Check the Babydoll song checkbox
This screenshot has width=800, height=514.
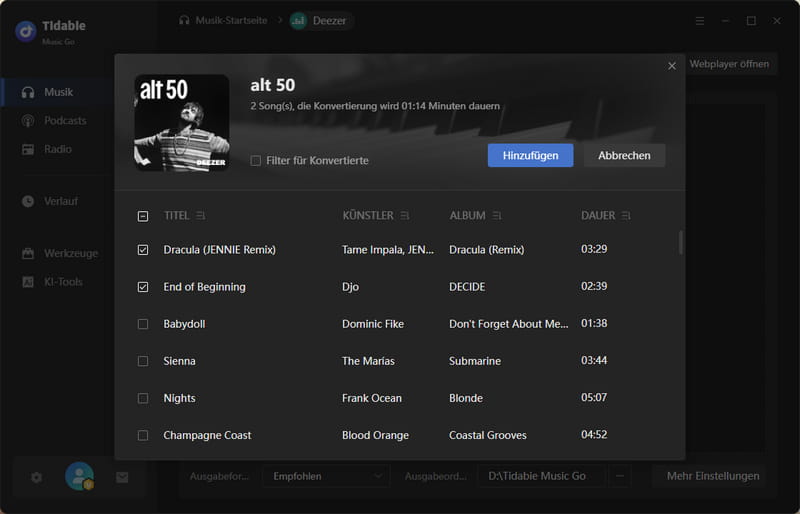coord(143,324)
